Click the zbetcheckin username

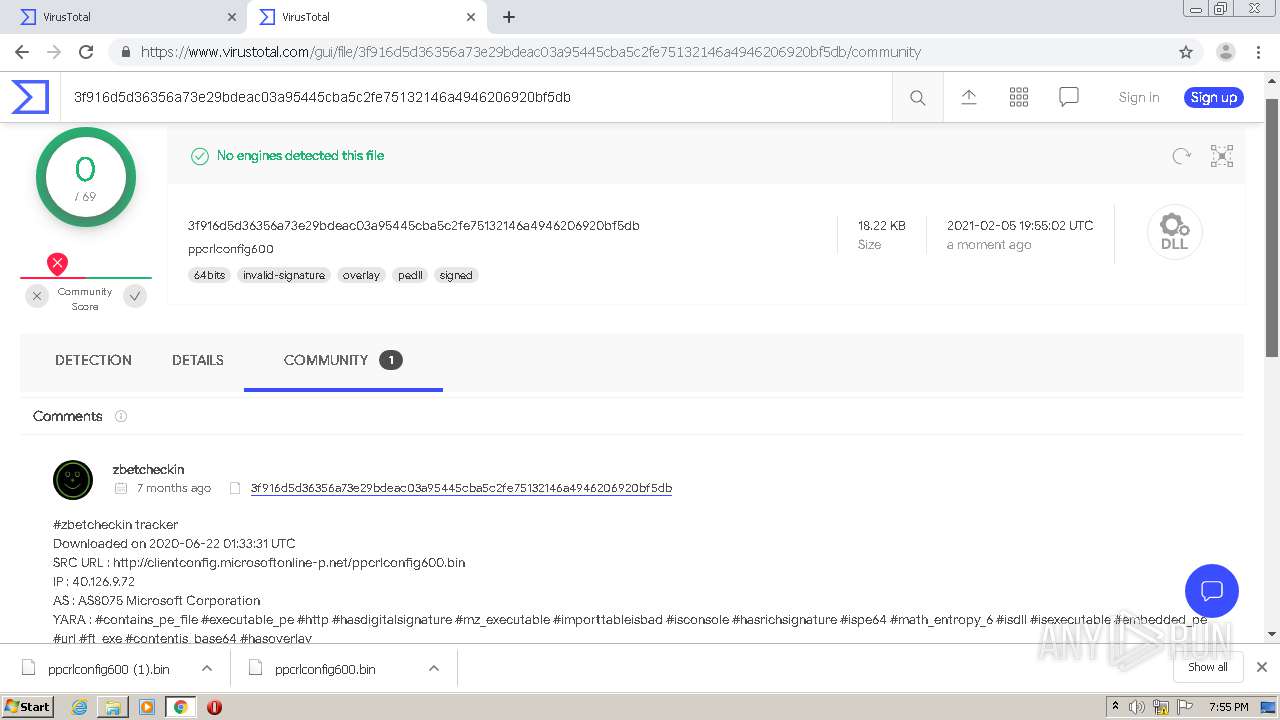[x=148, y=469]
